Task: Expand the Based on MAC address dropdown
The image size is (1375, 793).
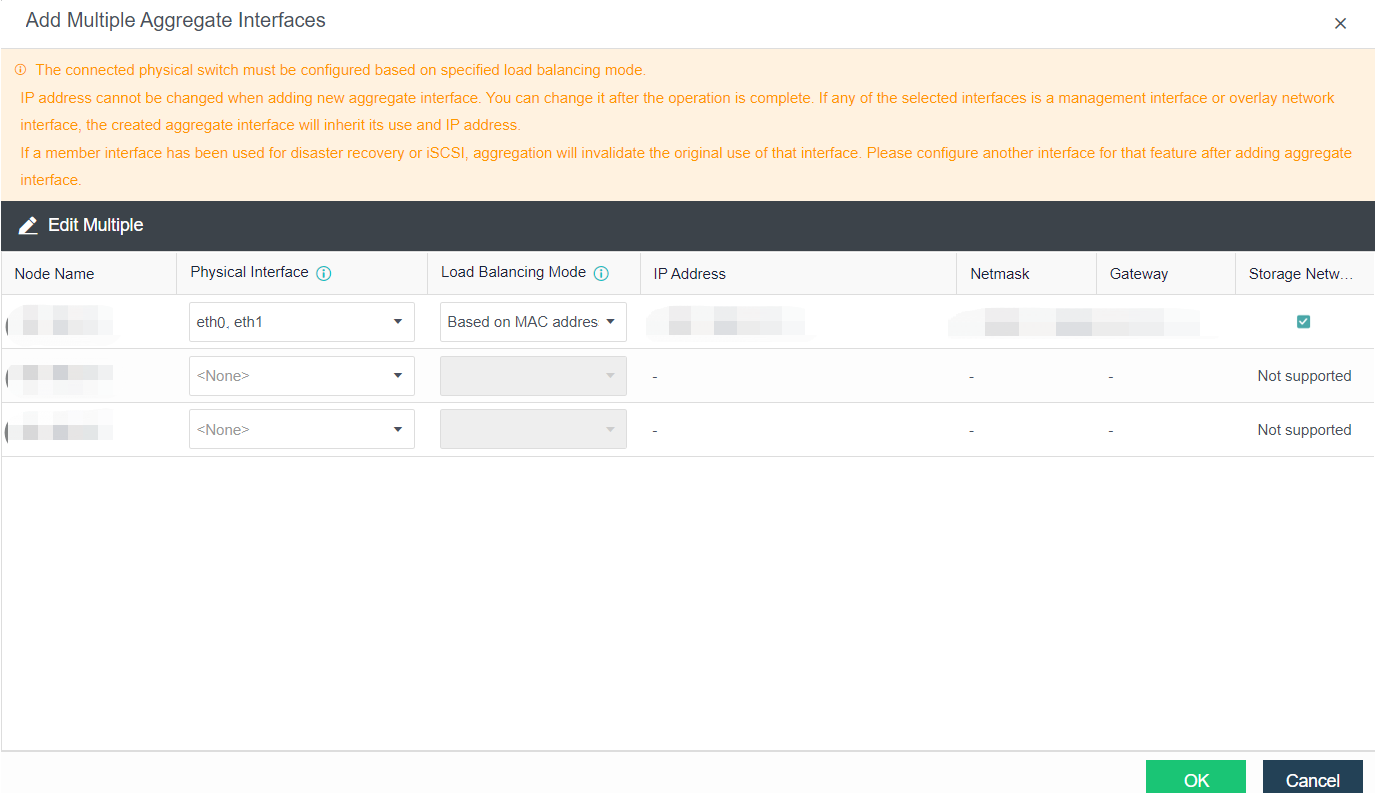Action: [533, 322]
